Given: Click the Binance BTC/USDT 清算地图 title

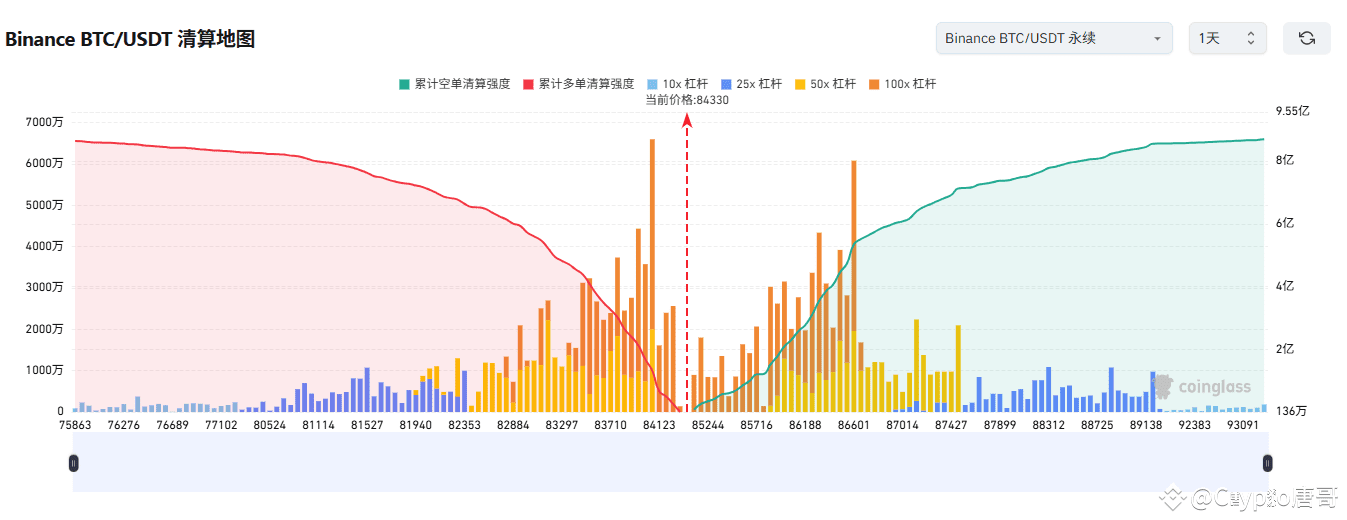Looking at the screenshot, I should 130,39.
